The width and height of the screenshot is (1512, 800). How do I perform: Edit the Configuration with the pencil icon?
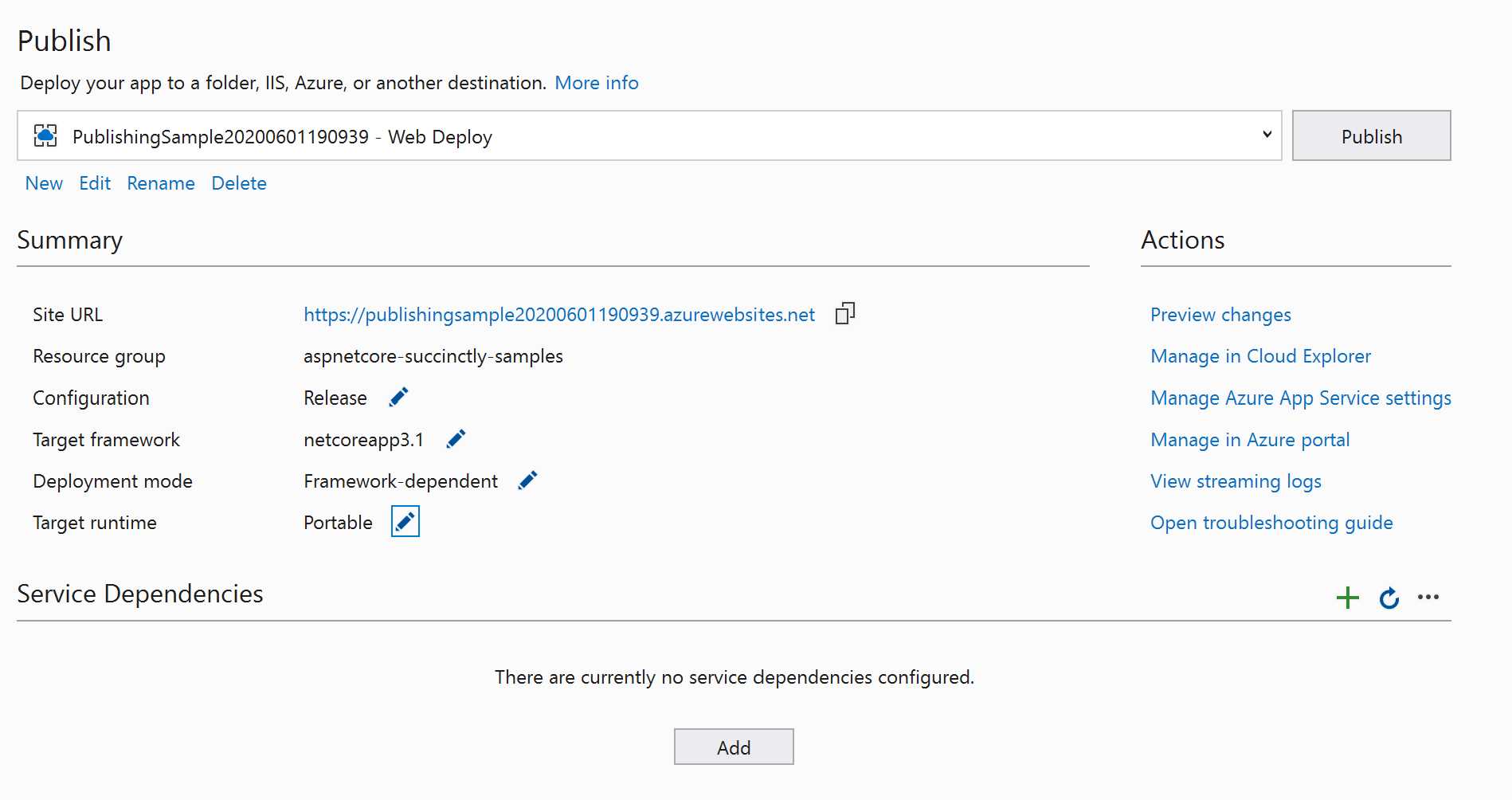tap(398, 397)
